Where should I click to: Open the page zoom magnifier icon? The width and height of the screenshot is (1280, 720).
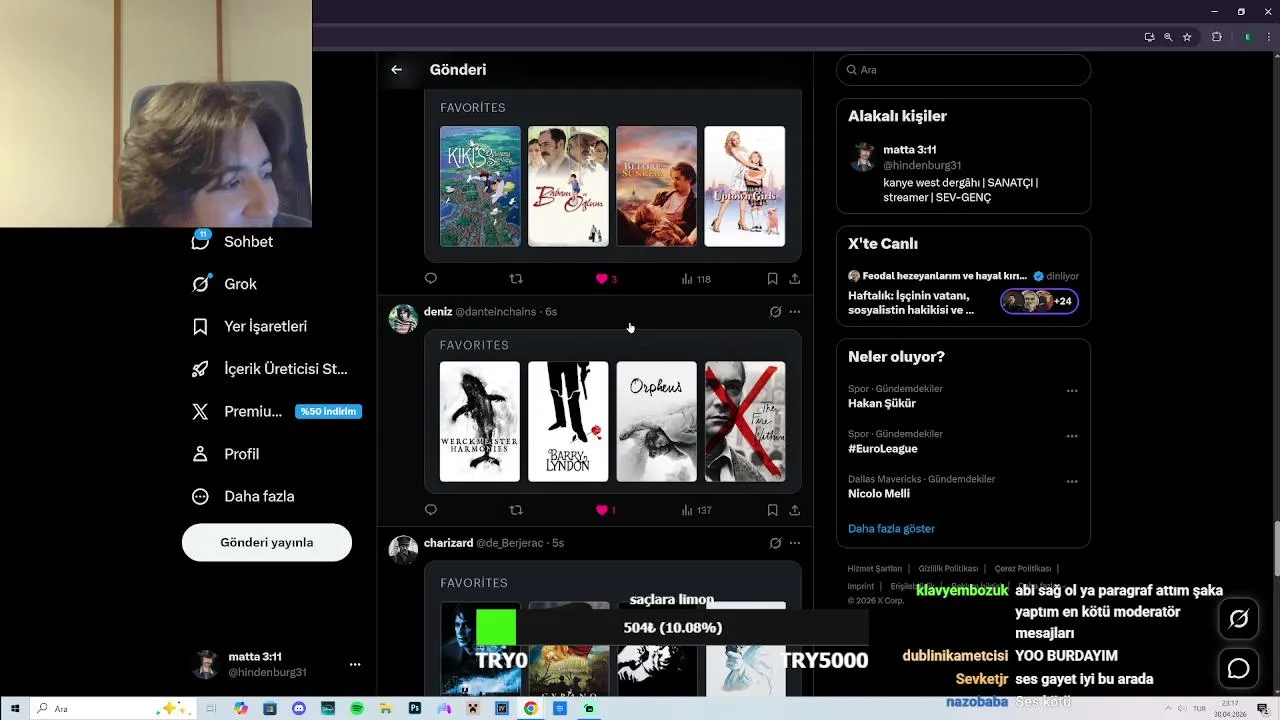tap(1168, 37)
